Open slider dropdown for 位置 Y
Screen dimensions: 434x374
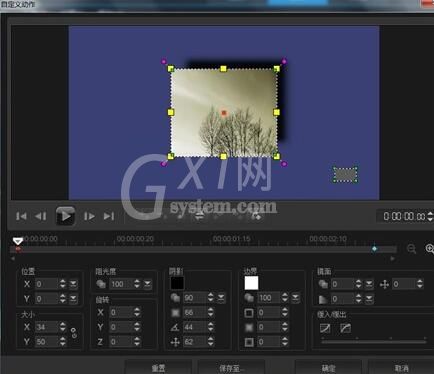pos(73,299)
